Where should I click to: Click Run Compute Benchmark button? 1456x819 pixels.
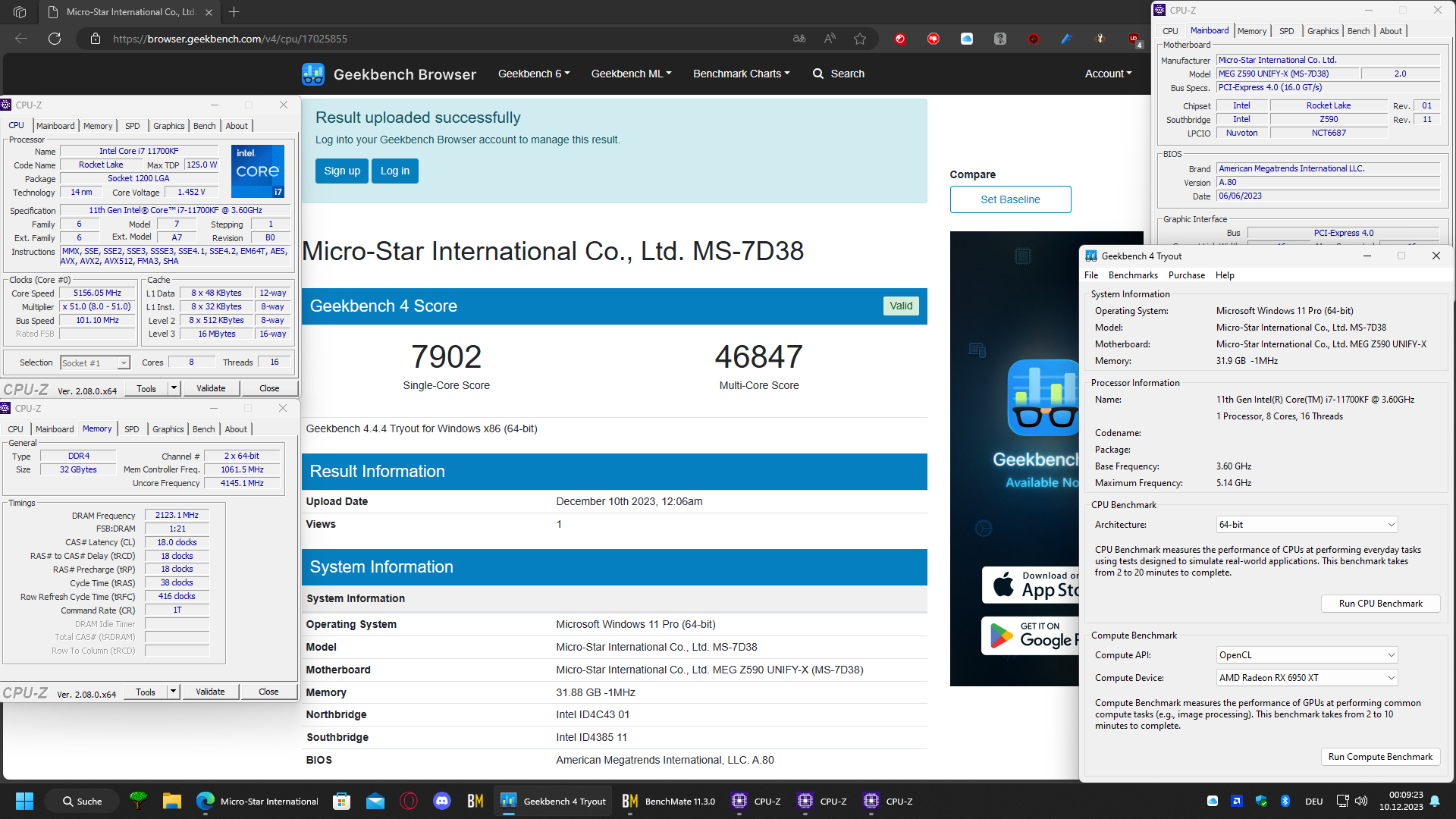[x=1380, y=757]
